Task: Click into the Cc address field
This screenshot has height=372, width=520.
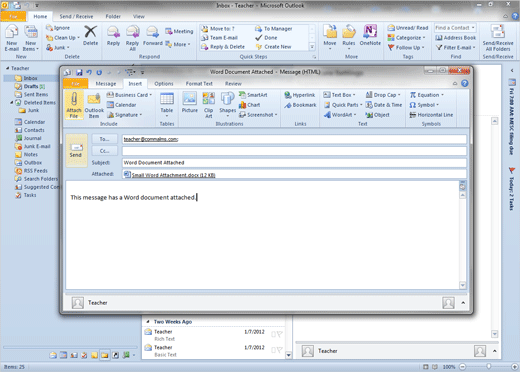Action: pos(294,151)
